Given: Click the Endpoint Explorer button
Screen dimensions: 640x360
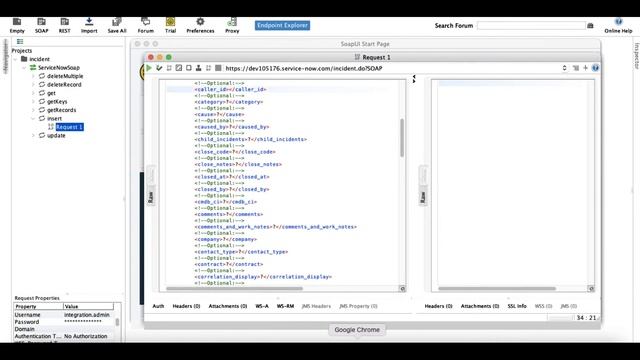Looking at the screenshot, I should click(x=282, y=25).
